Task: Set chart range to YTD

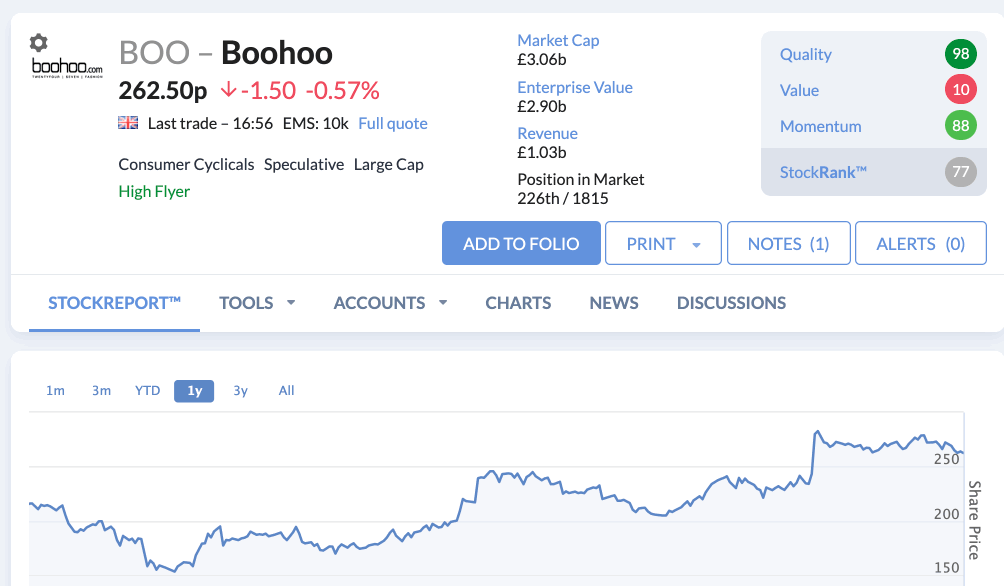Action: click(x=147, y=391)
